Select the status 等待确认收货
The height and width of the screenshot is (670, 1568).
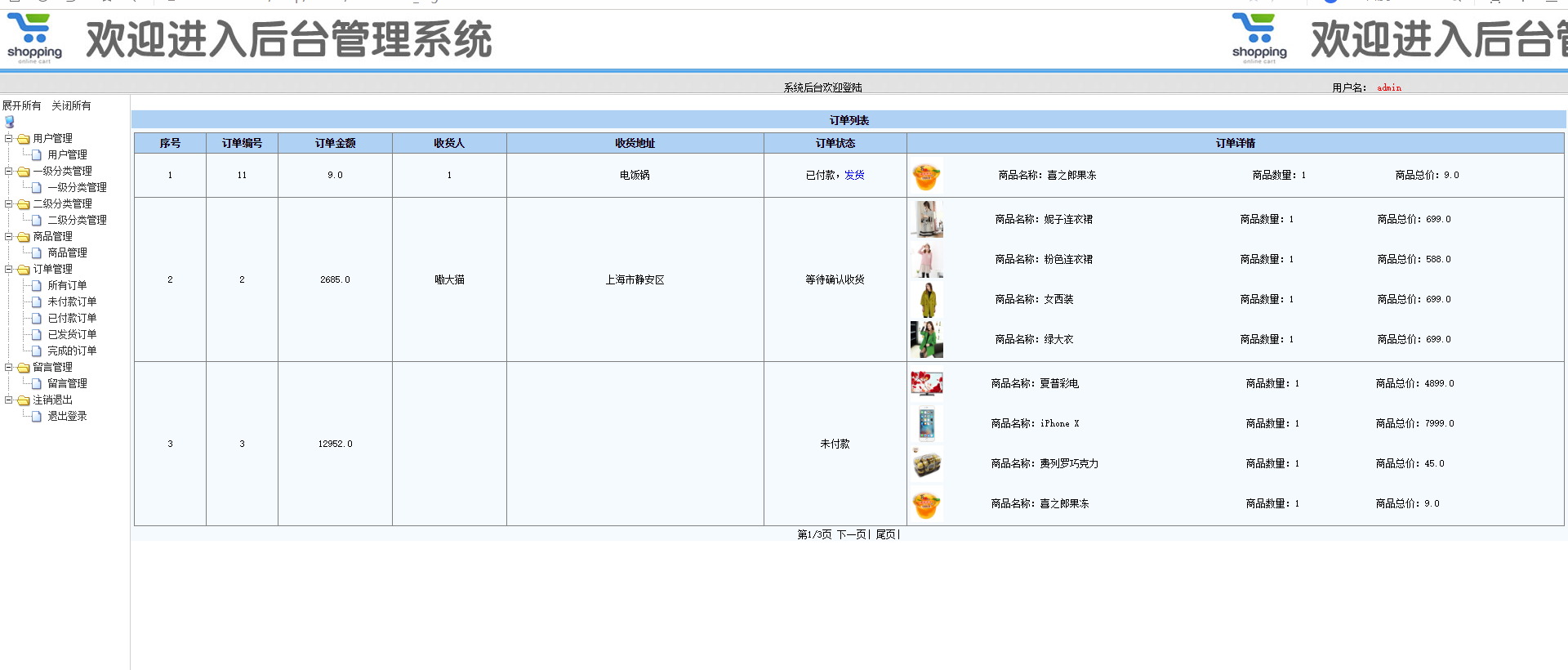[835, 279]
